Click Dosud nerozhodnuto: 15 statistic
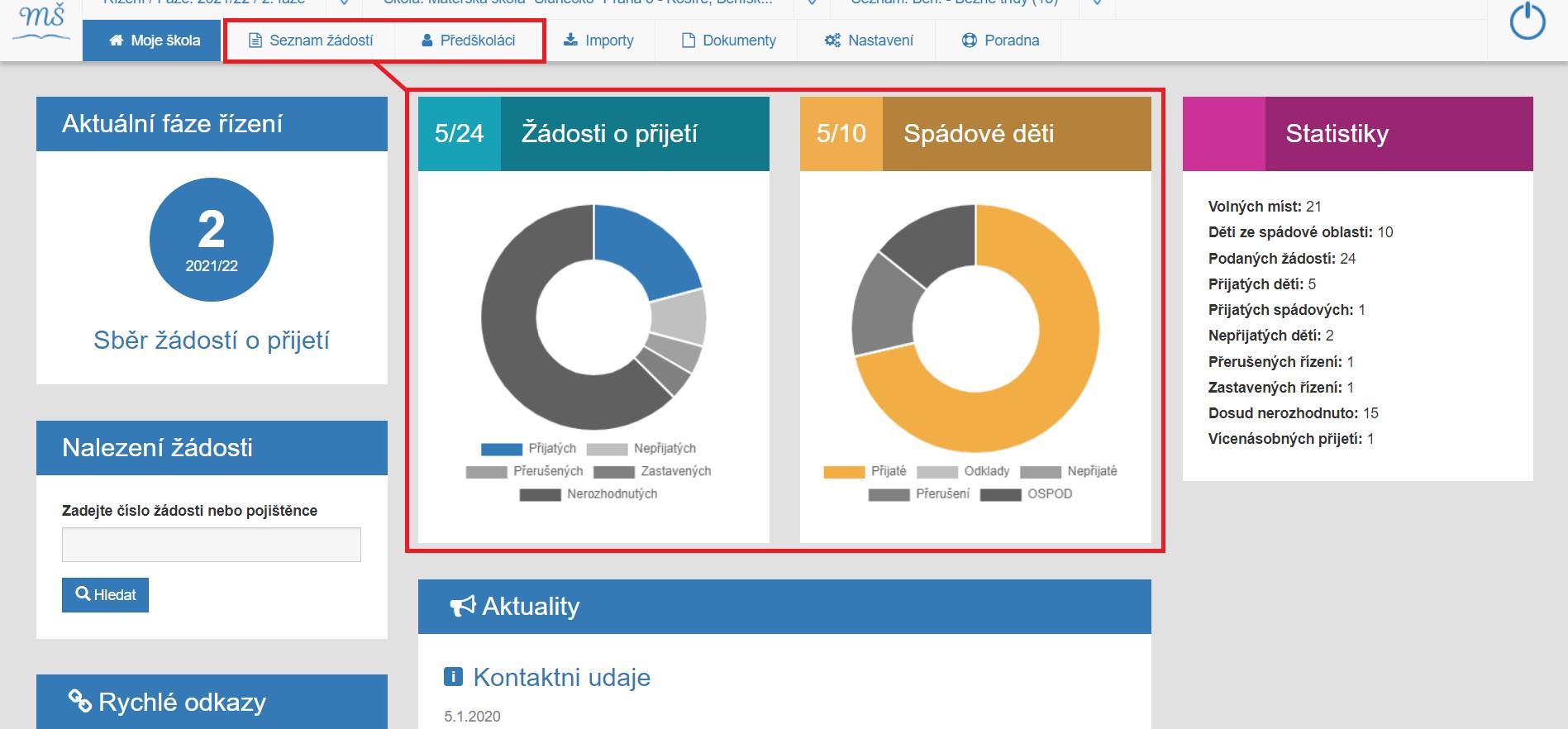Screen dimensions: 1568x729 pyautogui.click(x=1294, y=413)
